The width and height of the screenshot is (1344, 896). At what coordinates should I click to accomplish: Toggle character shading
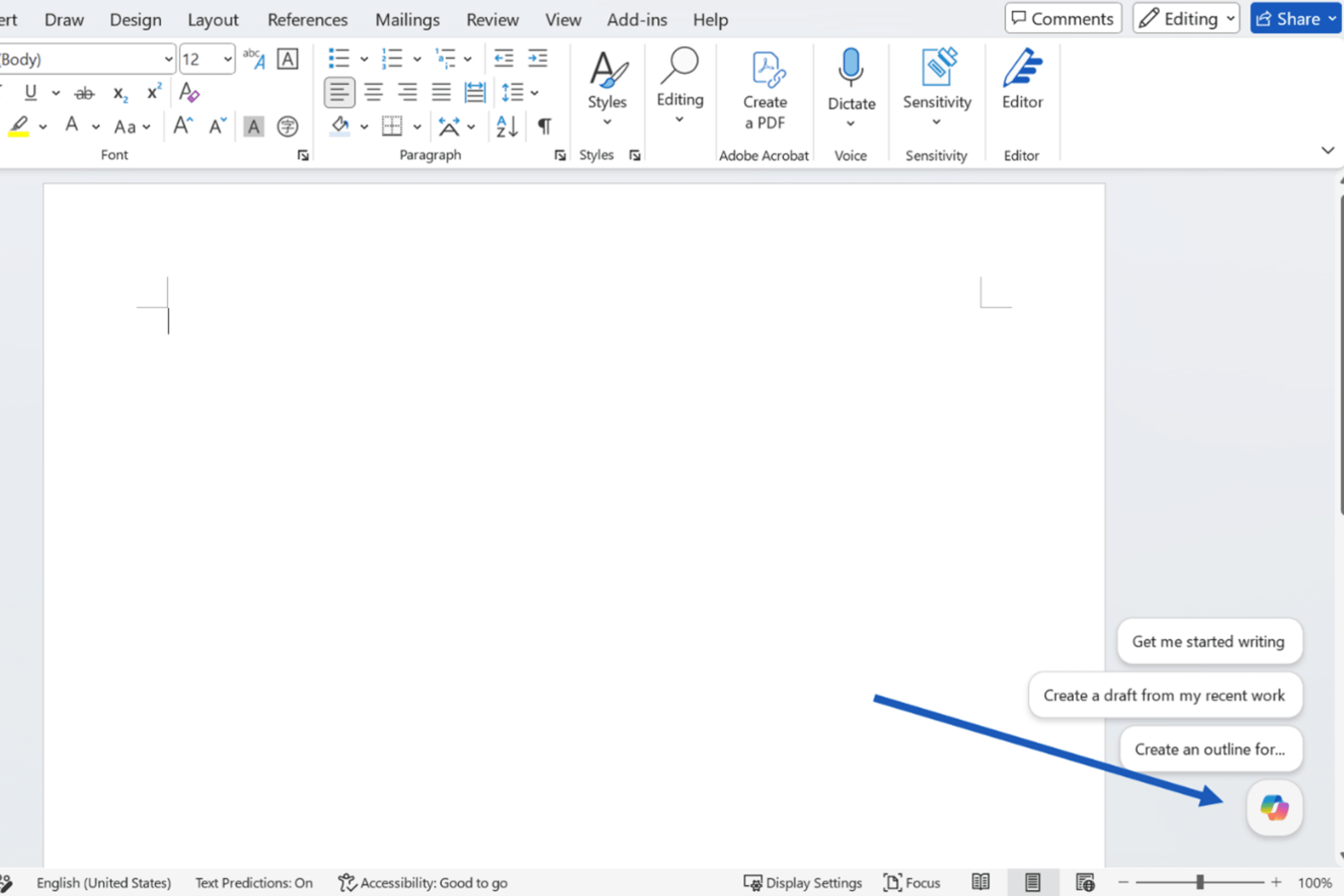pos(254,126)
